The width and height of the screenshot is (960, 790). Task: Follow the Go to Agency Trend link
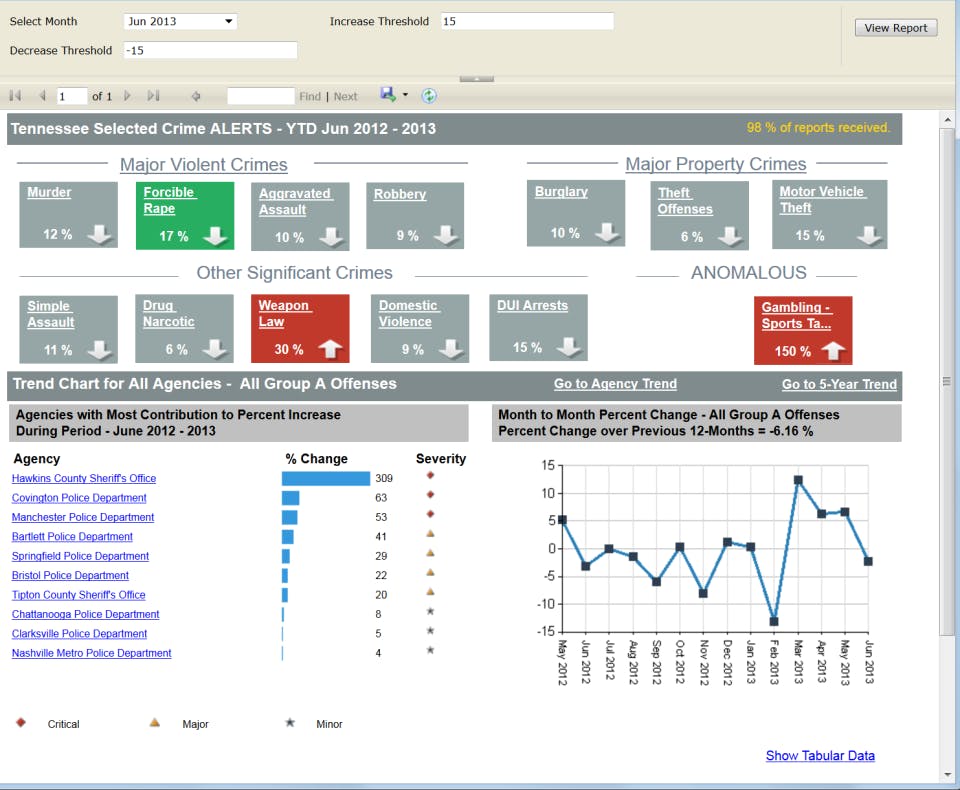[615, 384]
